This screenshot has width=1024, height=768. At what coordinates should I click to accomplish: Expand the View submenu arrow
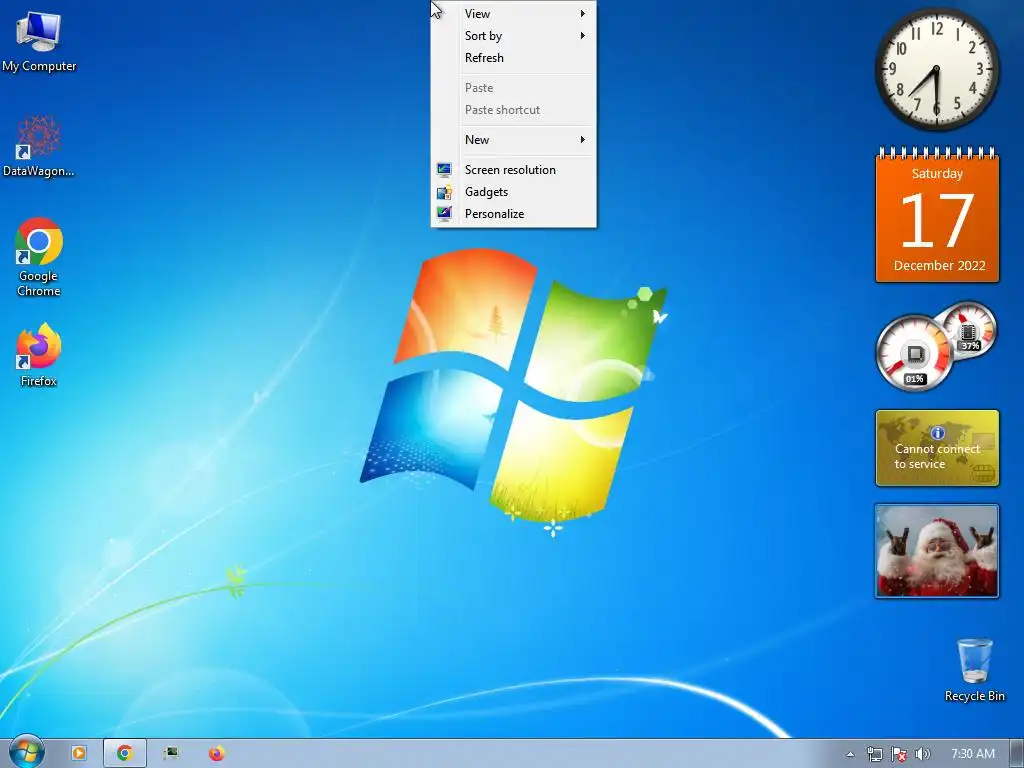pos(583,14)
